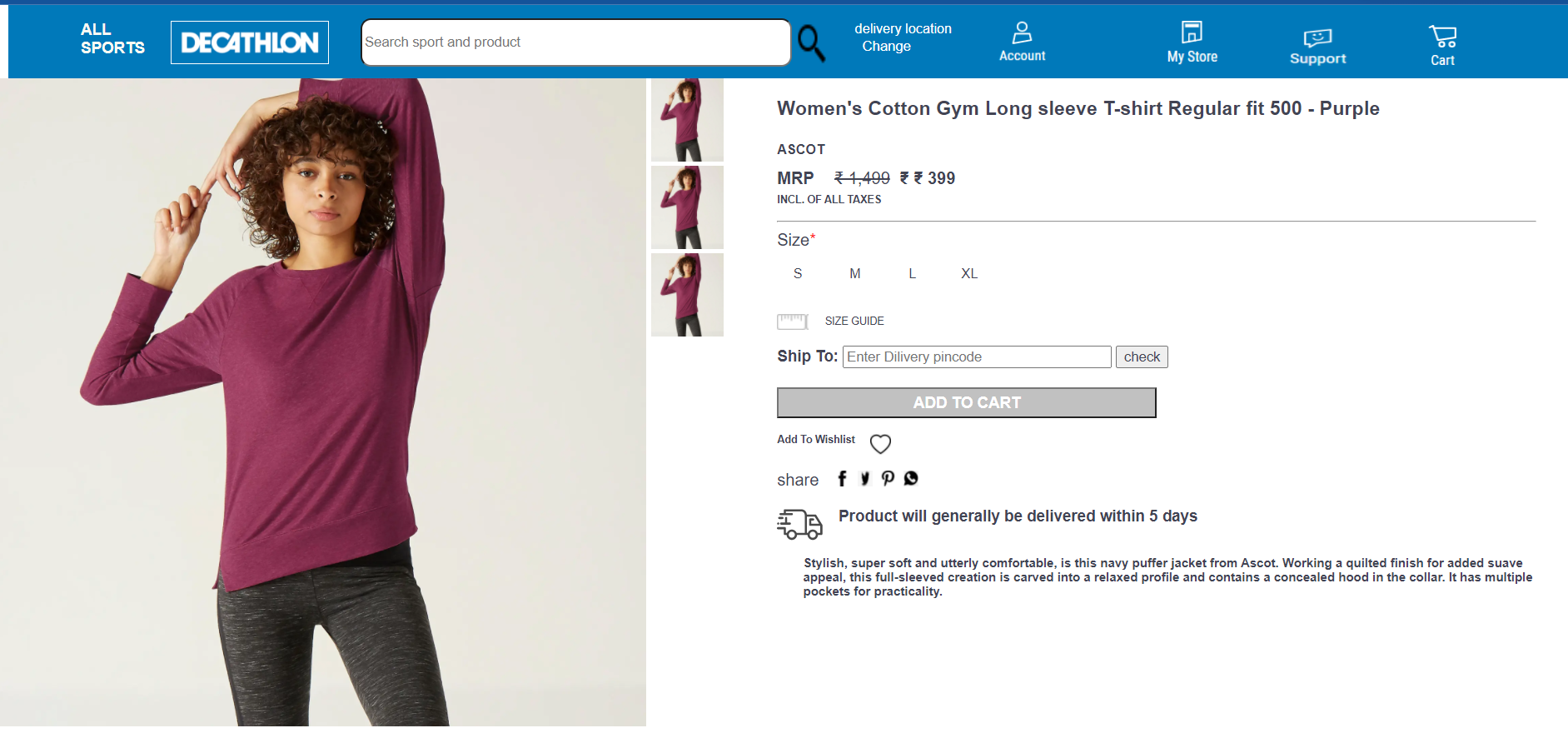Open the Account icon

[x=1022, y=32]
